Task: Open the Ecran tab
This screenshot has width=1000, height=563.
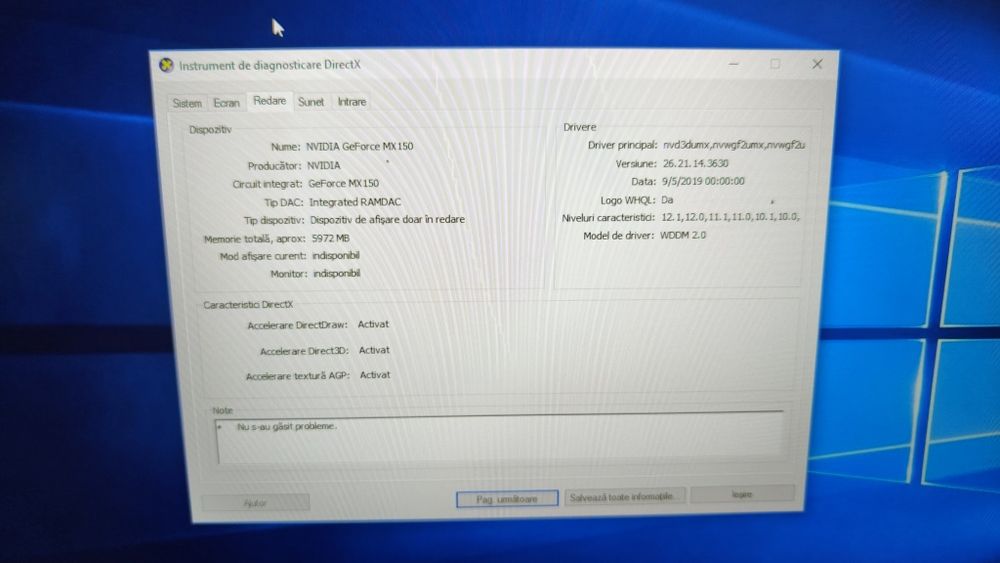Action: pos(226,102)
